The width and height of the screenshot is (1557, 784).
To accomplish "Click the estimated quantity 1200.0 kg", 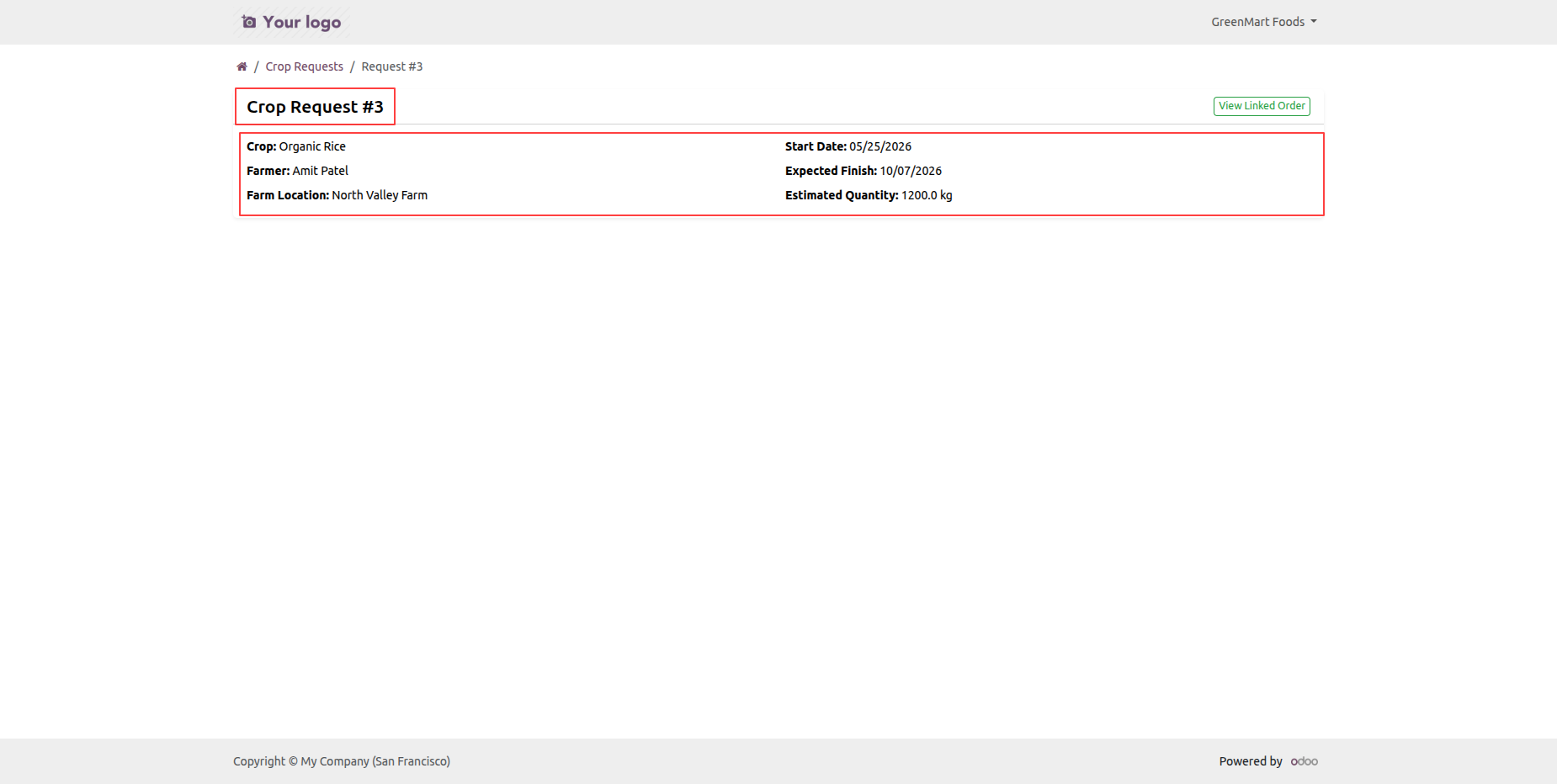I will [x=927, y=195].
